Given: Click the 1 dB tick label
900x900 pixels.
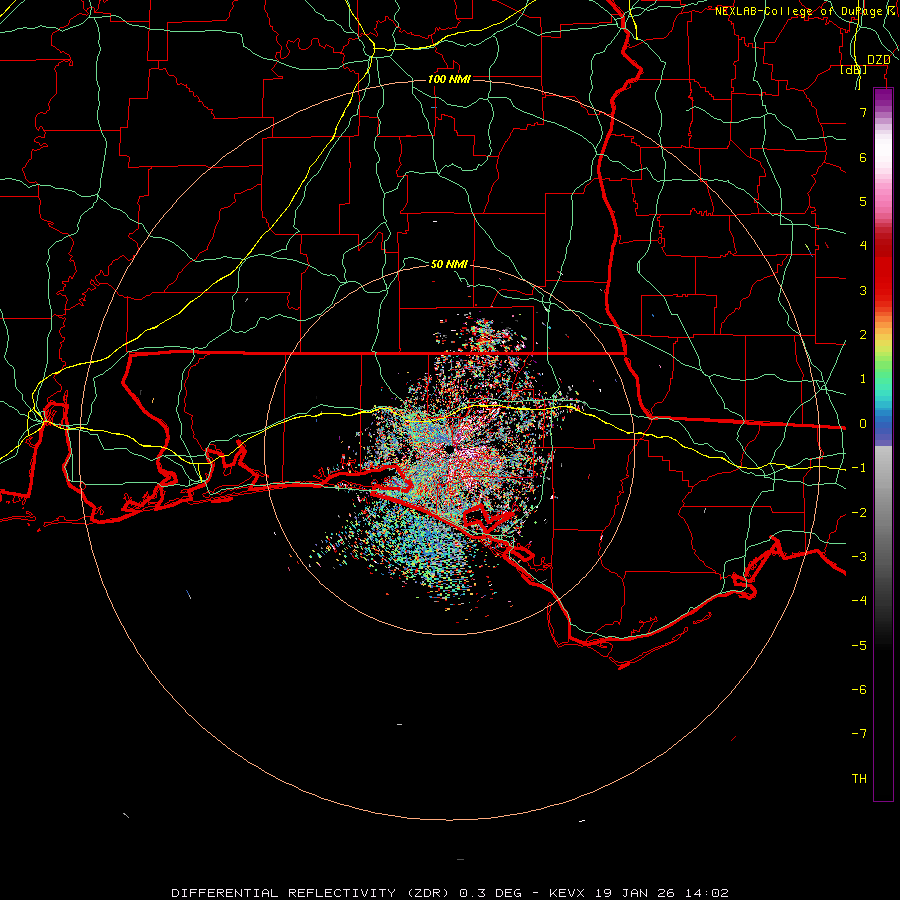Looking at the screenshot, I should click(x=863, y=379).
